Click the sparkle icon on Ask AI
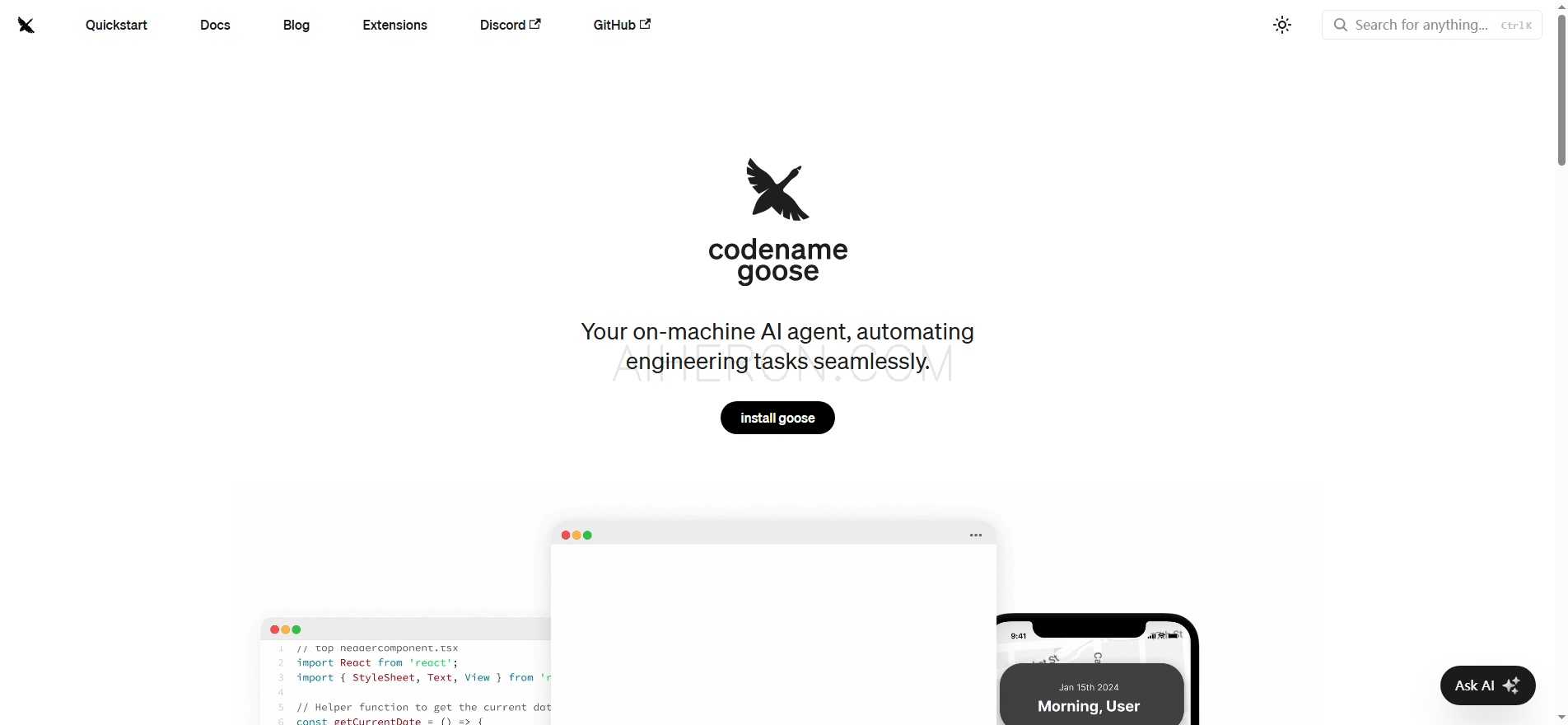Viewport: 1568px width, 725px height. point(1512,685)
